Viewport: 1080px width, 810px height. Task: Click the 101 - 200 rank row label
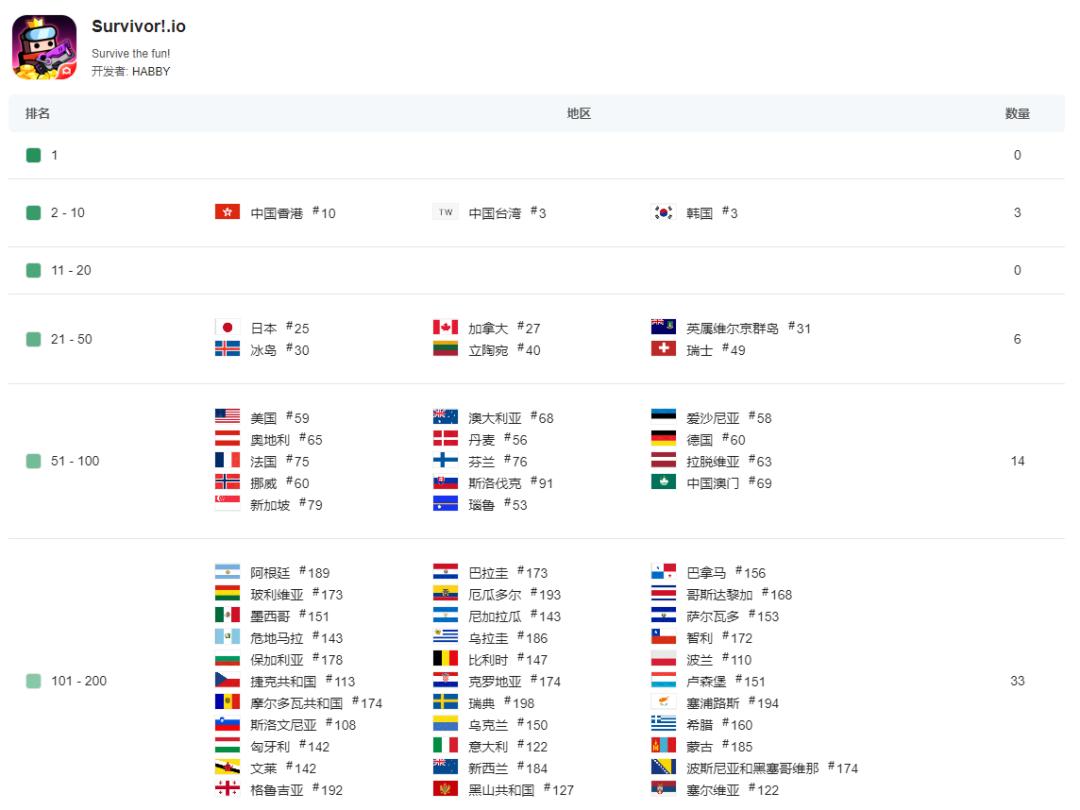pyautogui.click(x=79, y=681)
